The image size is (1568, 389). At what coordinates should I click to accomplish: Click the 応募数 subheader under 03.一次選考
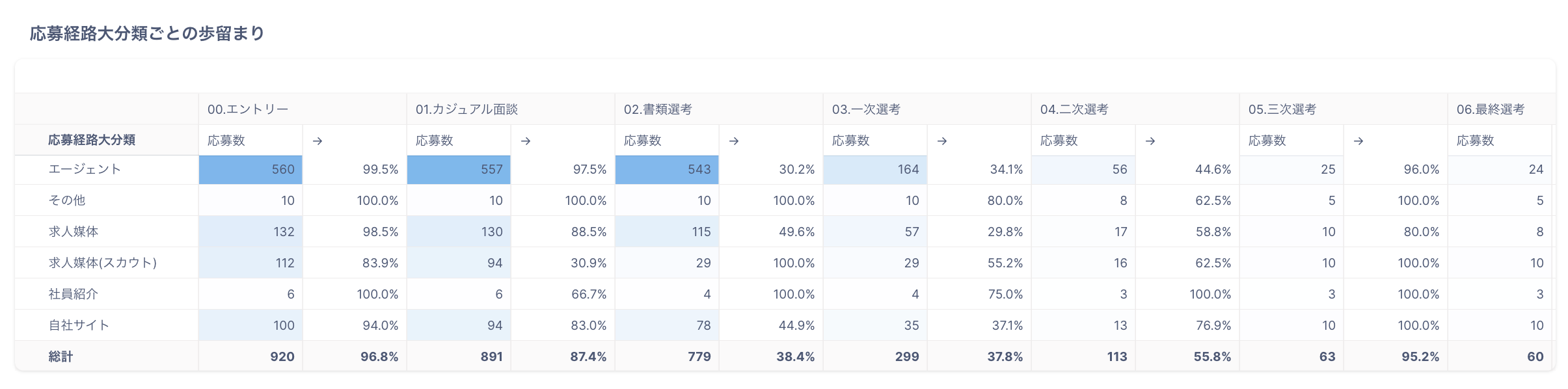(x=851, y=141)
